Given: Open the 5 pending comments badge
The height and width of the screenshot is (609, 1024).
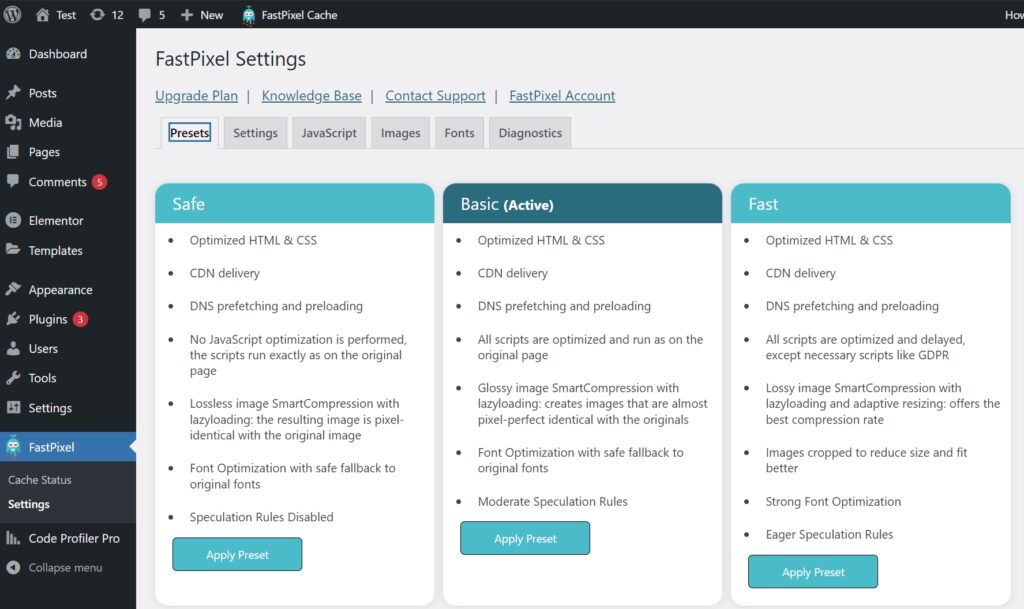Looking at the screenshot, I should pyautogui.click(x=99, y=182).
